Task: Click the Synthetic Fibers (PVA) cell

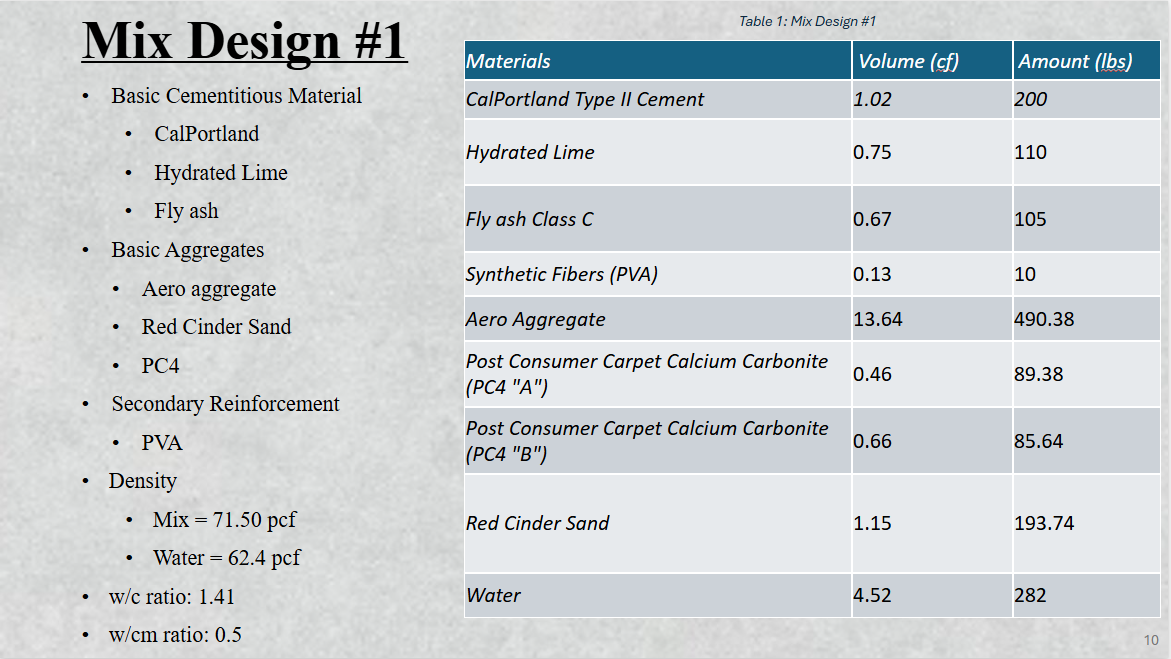Action: point(561,274)
